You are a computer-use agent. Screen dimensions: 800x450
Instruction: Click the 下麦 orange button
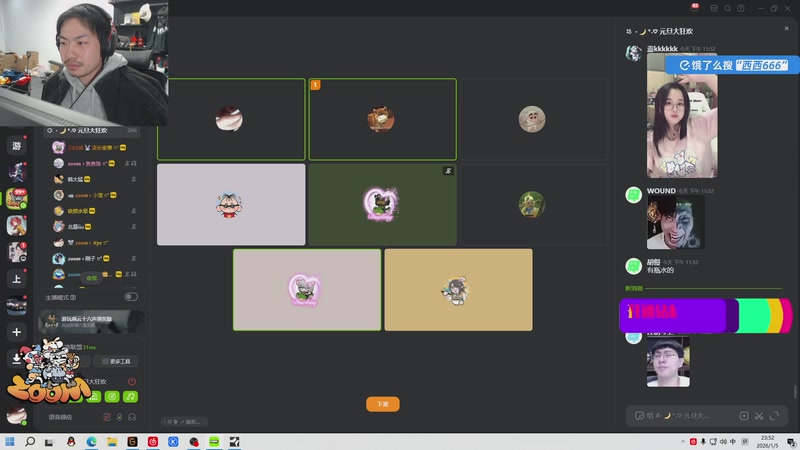tap(383, 404)
